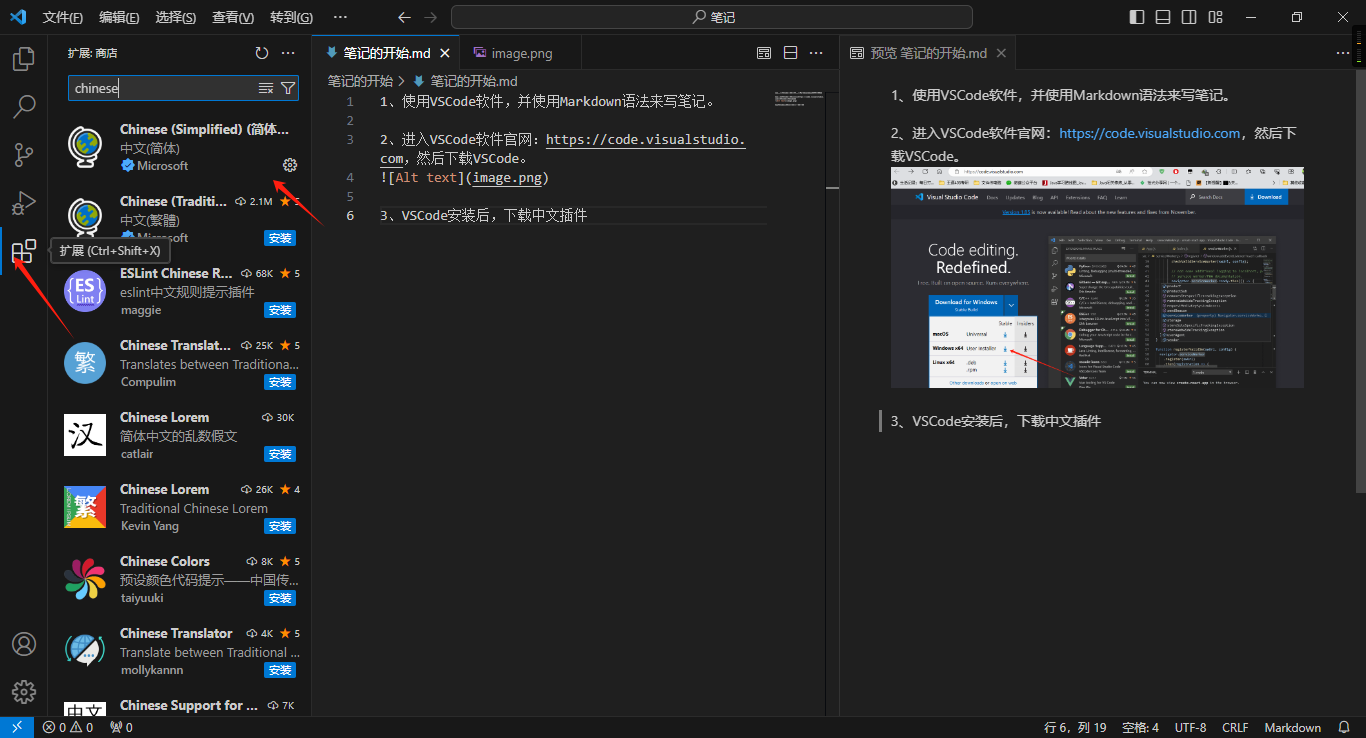Click the VS Code website screenshot in preview

(x=1097, y=277)
